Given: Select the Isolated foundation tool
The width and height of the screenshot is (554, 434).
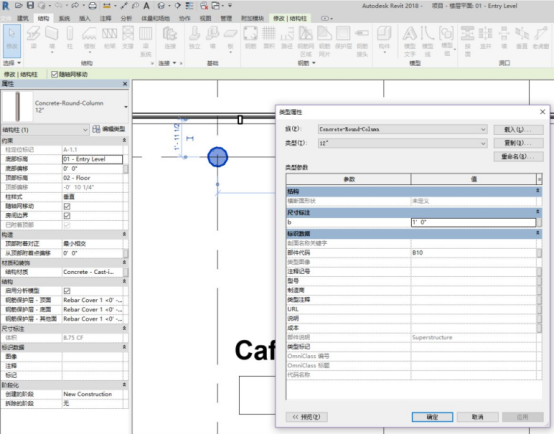Looking at the screenshot, I should 194,37.
